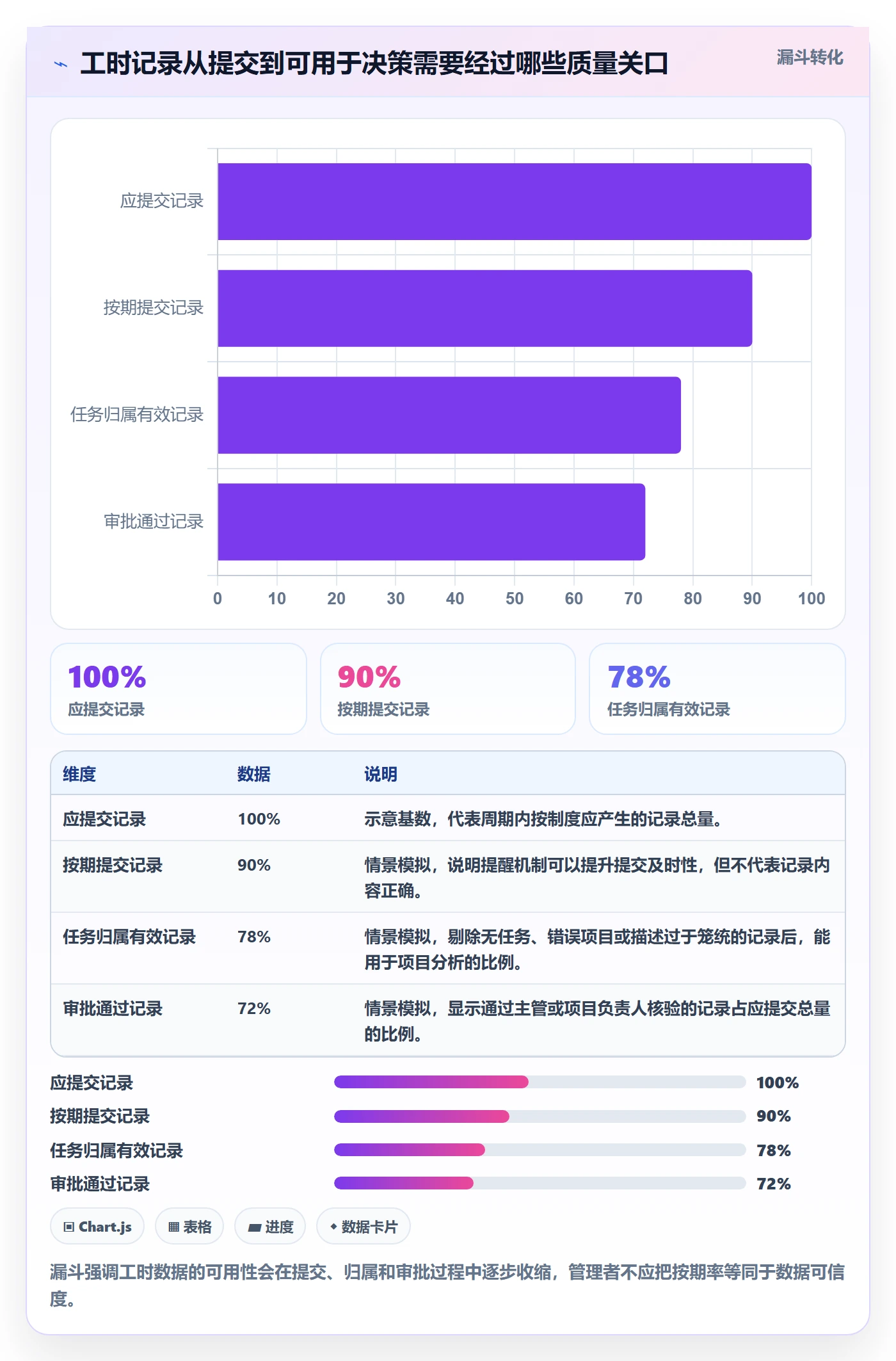Image resolution: width=896 pixels, height=1361 pixels.
Task: Click the footer note starting 漏斗强调
Action: [447, 1285]
